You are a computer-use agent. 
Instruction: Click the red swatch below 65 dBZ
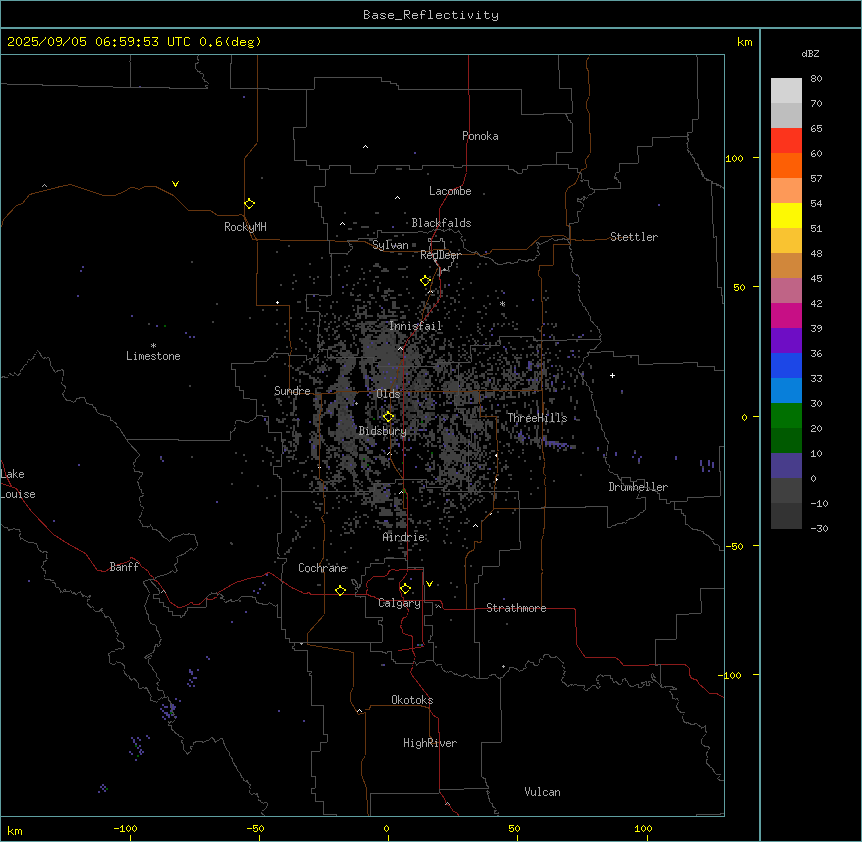point(786,141)
